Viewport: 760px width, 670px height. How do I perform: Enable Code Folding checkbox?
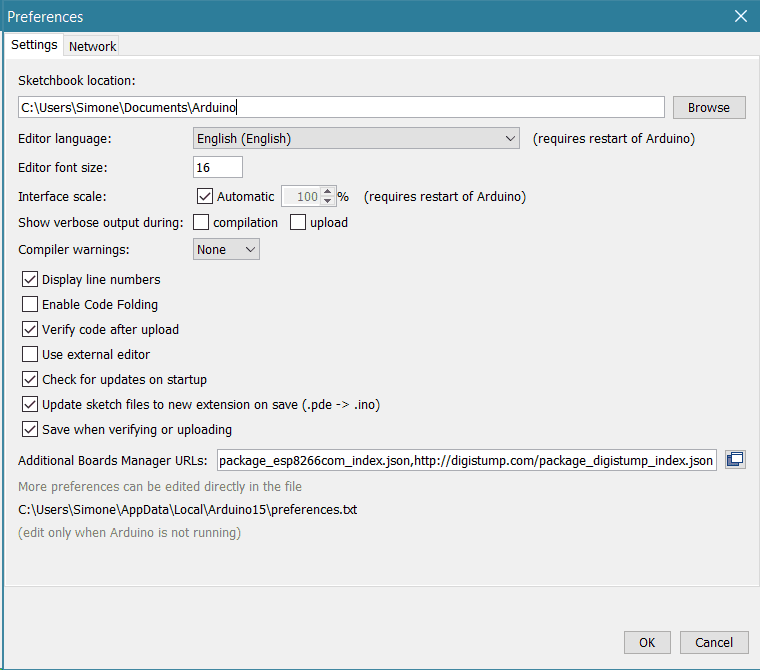pyautogui.click(x=30, y=305)
